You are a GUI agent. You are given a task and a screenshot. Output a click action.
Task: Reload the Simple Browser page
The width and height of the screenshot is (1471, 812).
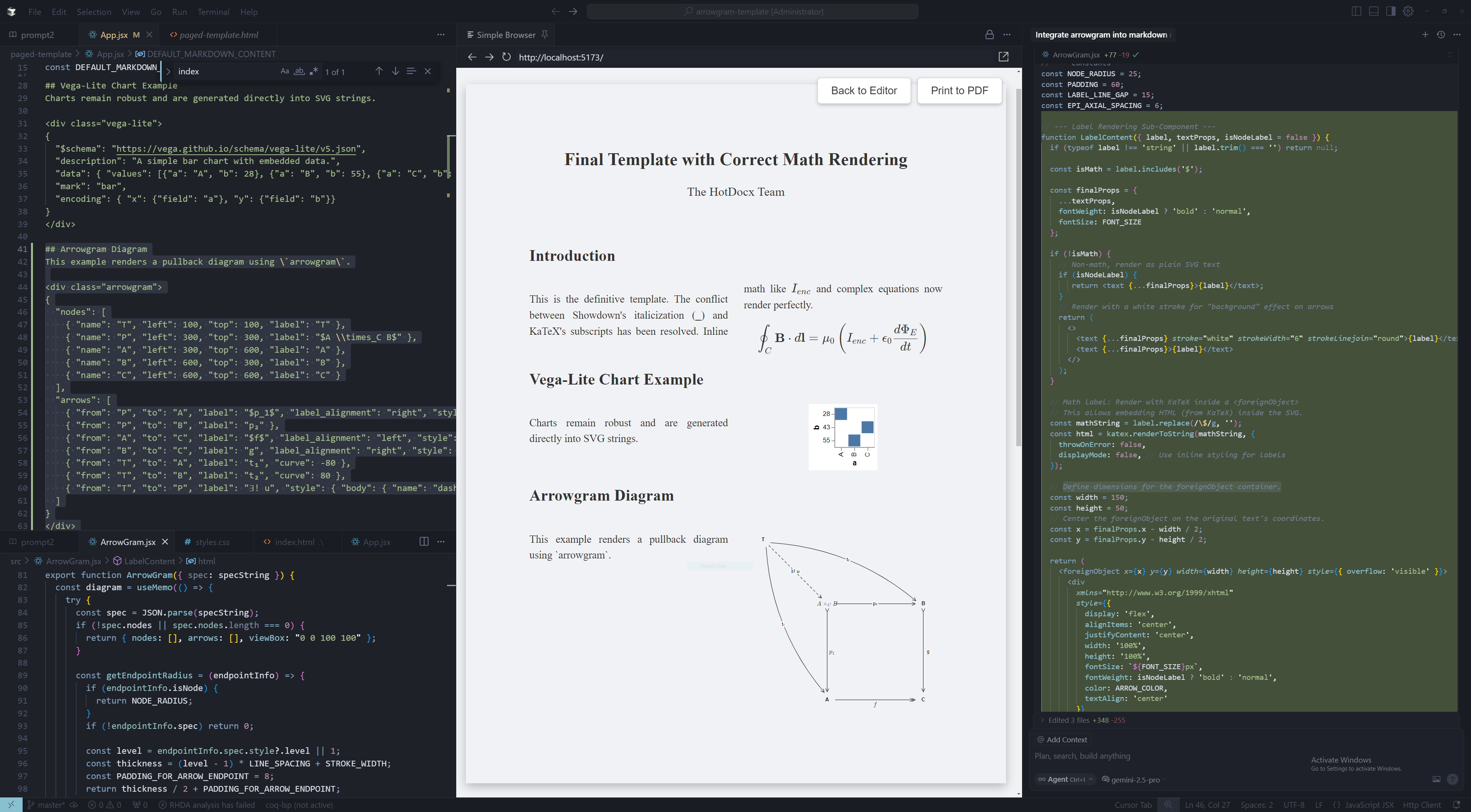coord(506,57)
